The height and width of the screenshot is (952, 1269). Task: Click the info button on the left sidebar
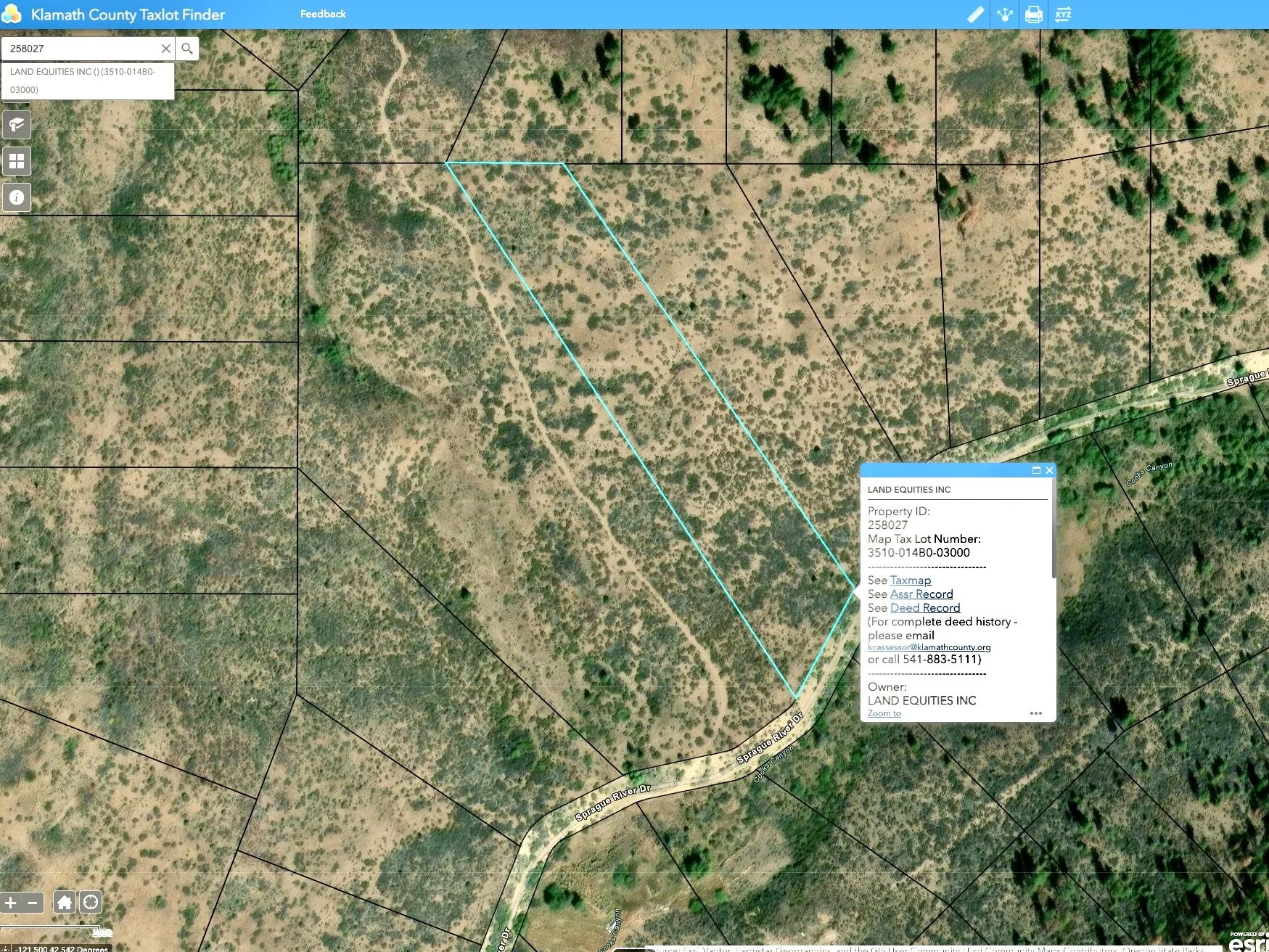17,197
